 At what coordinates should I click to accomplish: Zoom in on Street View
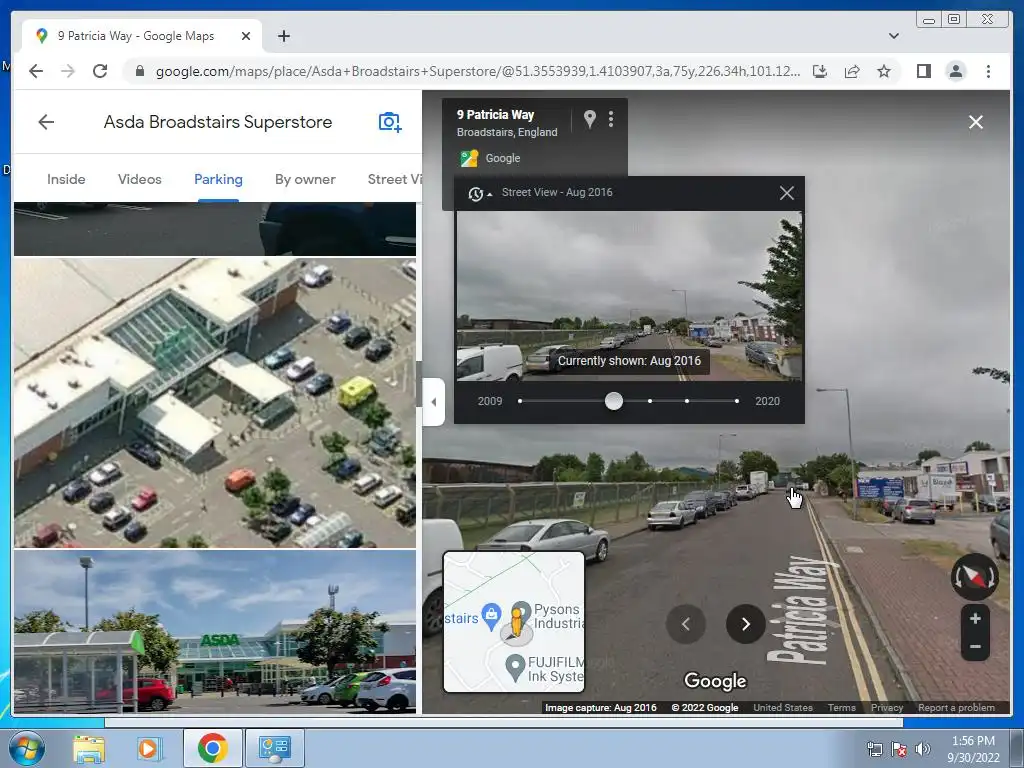(x=975, y=618)
